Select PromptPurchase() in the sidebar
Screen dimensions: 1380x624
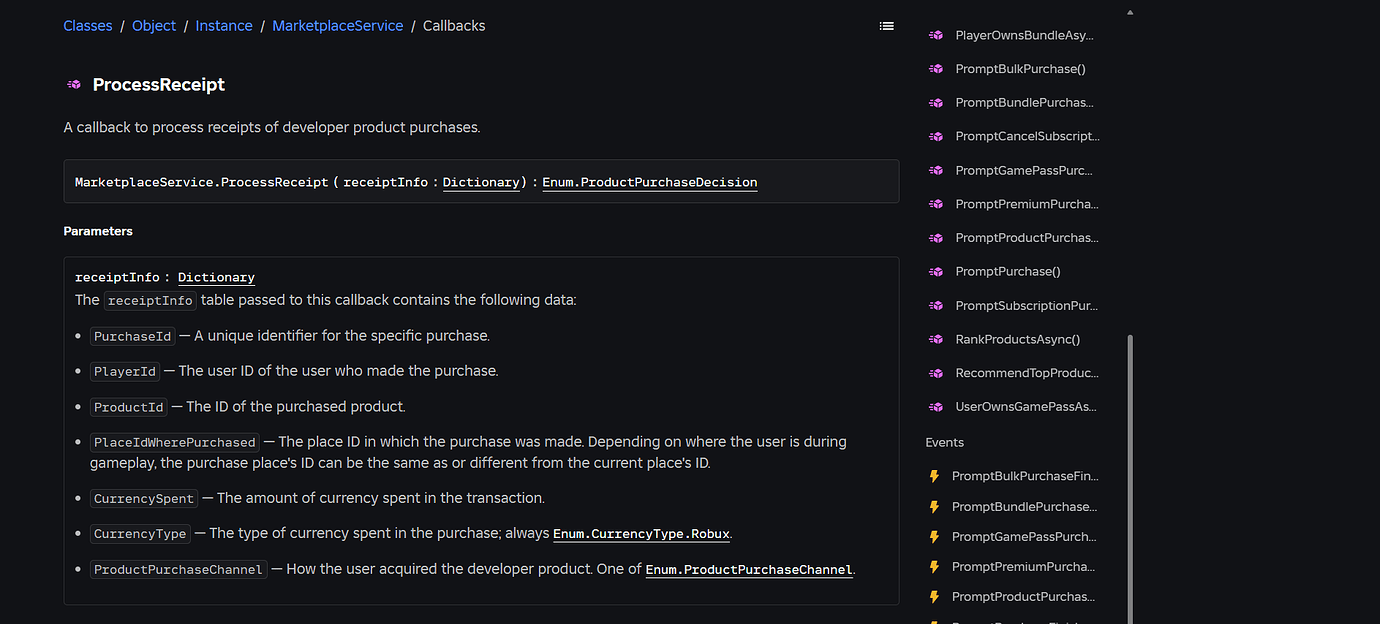click(x=1008, y=272)
